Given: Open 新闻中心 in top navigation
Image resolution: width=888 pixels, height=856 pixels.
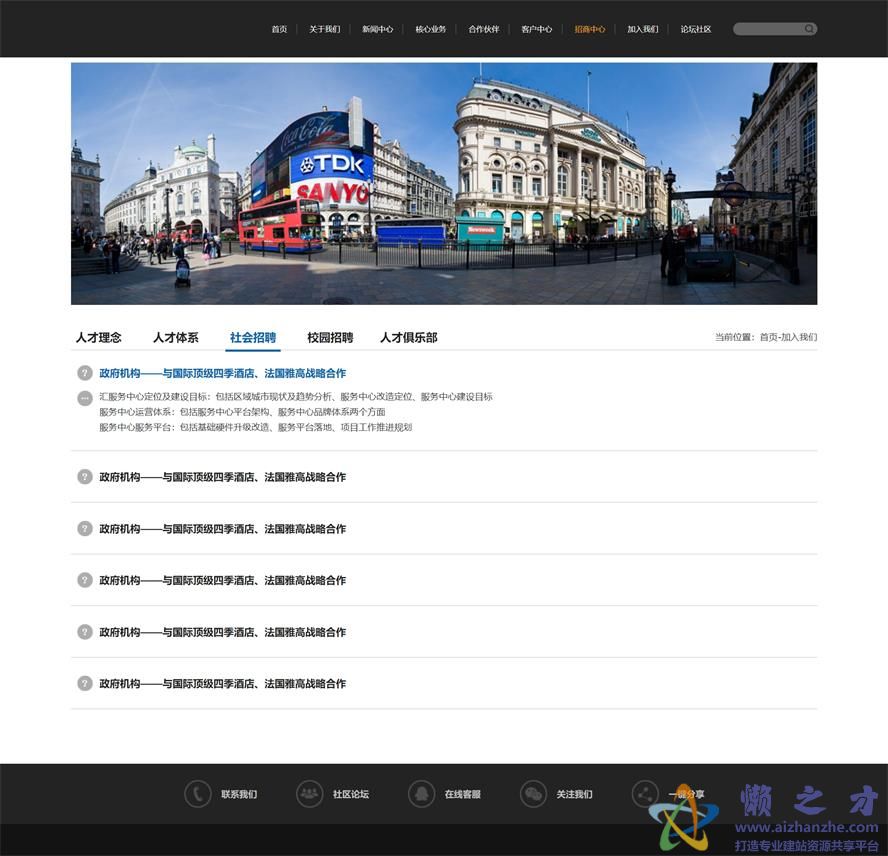Looking at the screenshot, I should click(x=377, y=29).
